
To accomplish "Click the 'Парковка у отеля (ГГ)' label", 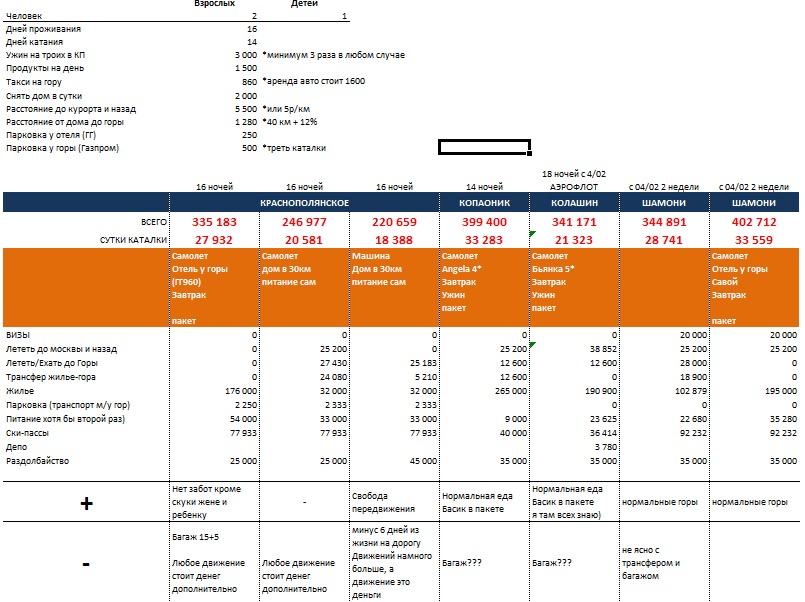I will [51, 135].
